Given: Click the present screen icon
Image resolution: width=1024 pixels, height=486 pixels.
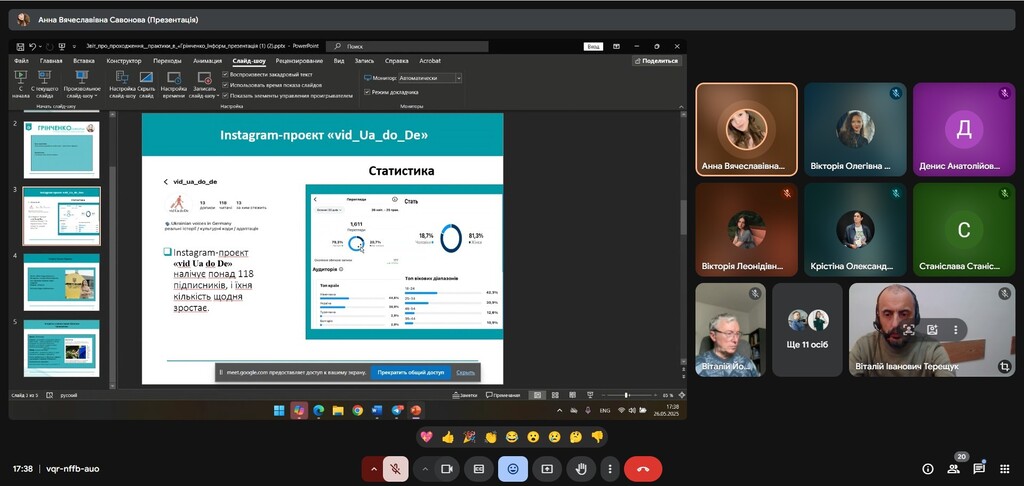Looking at the screenshot, I should (547, 468).
